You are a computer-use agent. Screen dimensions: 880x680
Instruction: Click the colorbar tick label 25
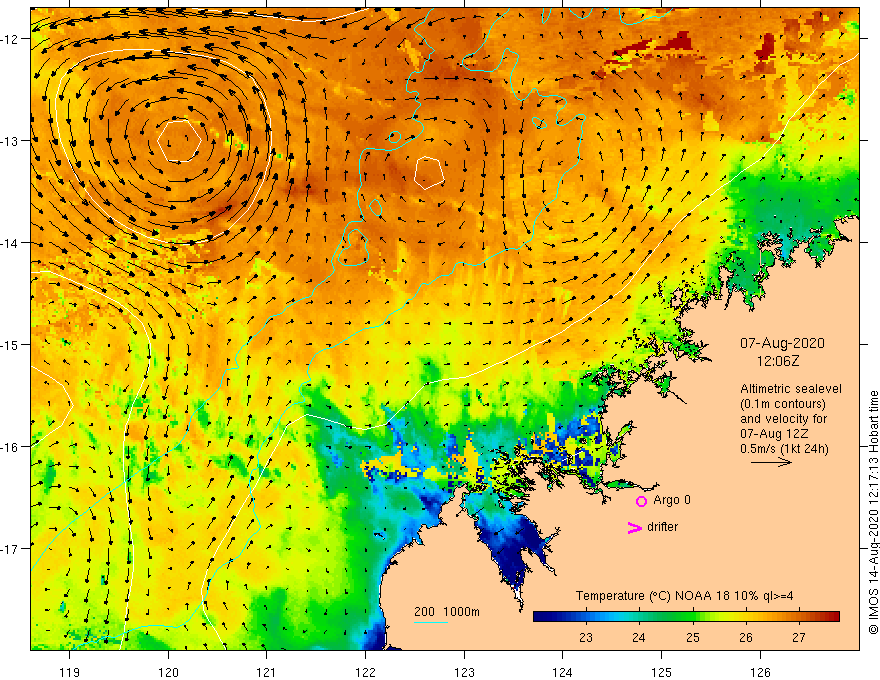click(693, 637)
